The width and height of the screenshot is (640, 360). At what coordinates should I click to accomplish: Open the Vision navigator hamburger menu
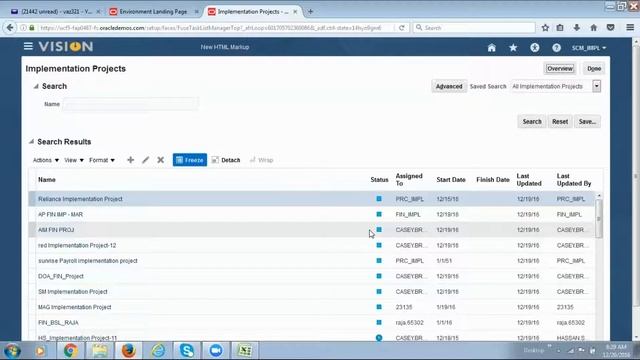click(28, 47)
